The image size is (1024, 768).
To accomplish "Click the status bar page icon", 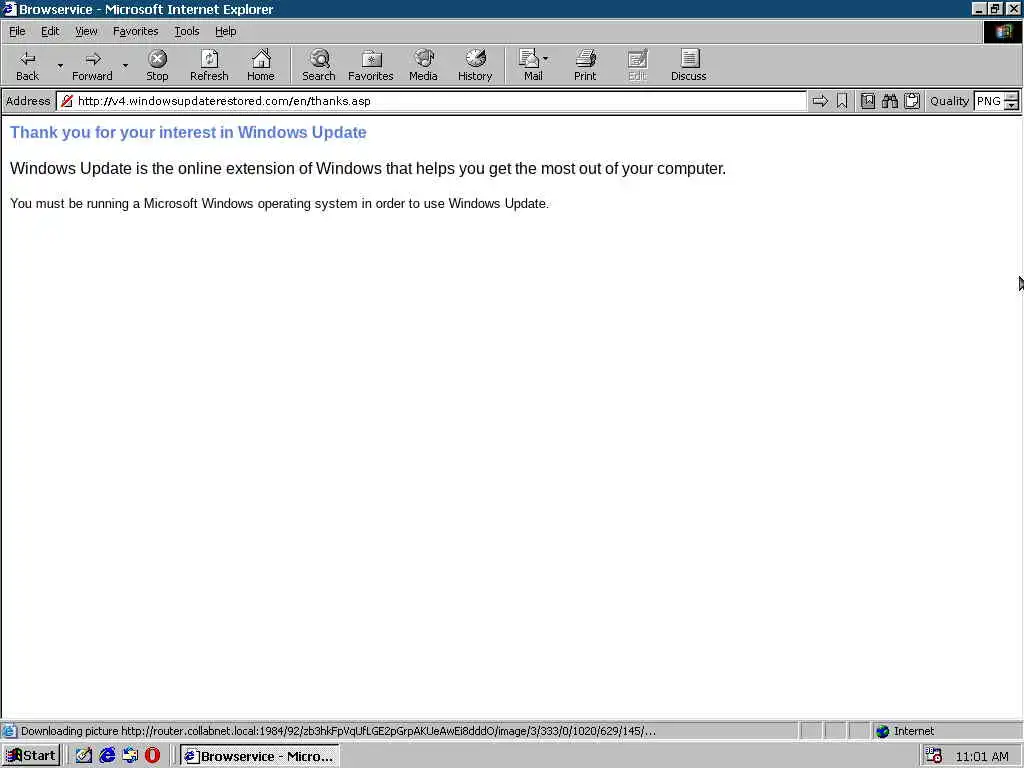I will point(9,731).
